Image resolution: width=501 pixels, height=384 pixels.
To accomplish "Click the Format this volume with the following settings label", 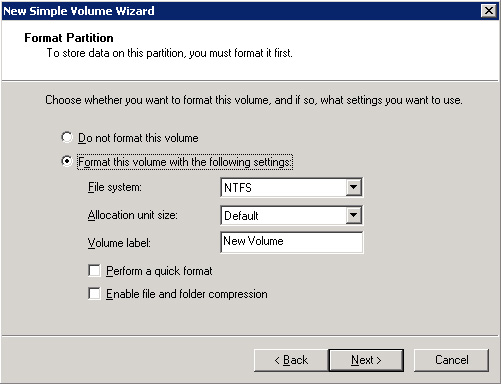I will tap(185, 162).
